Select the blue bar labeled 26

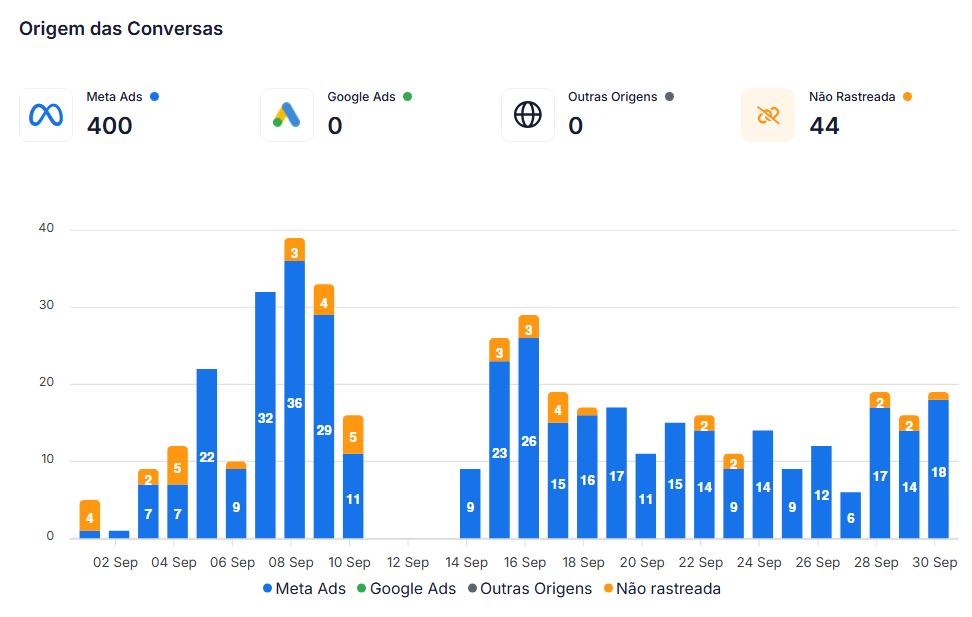529,438
